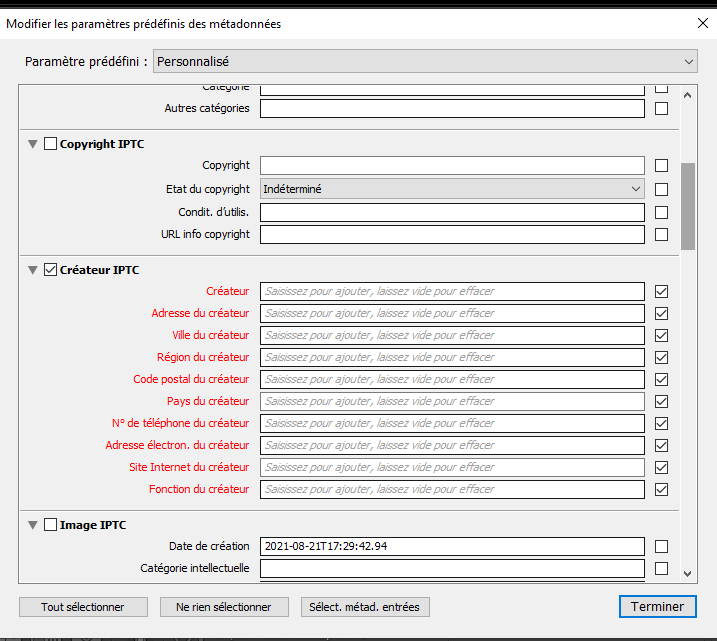Click the Terminer button

click(x=657, y=607)
